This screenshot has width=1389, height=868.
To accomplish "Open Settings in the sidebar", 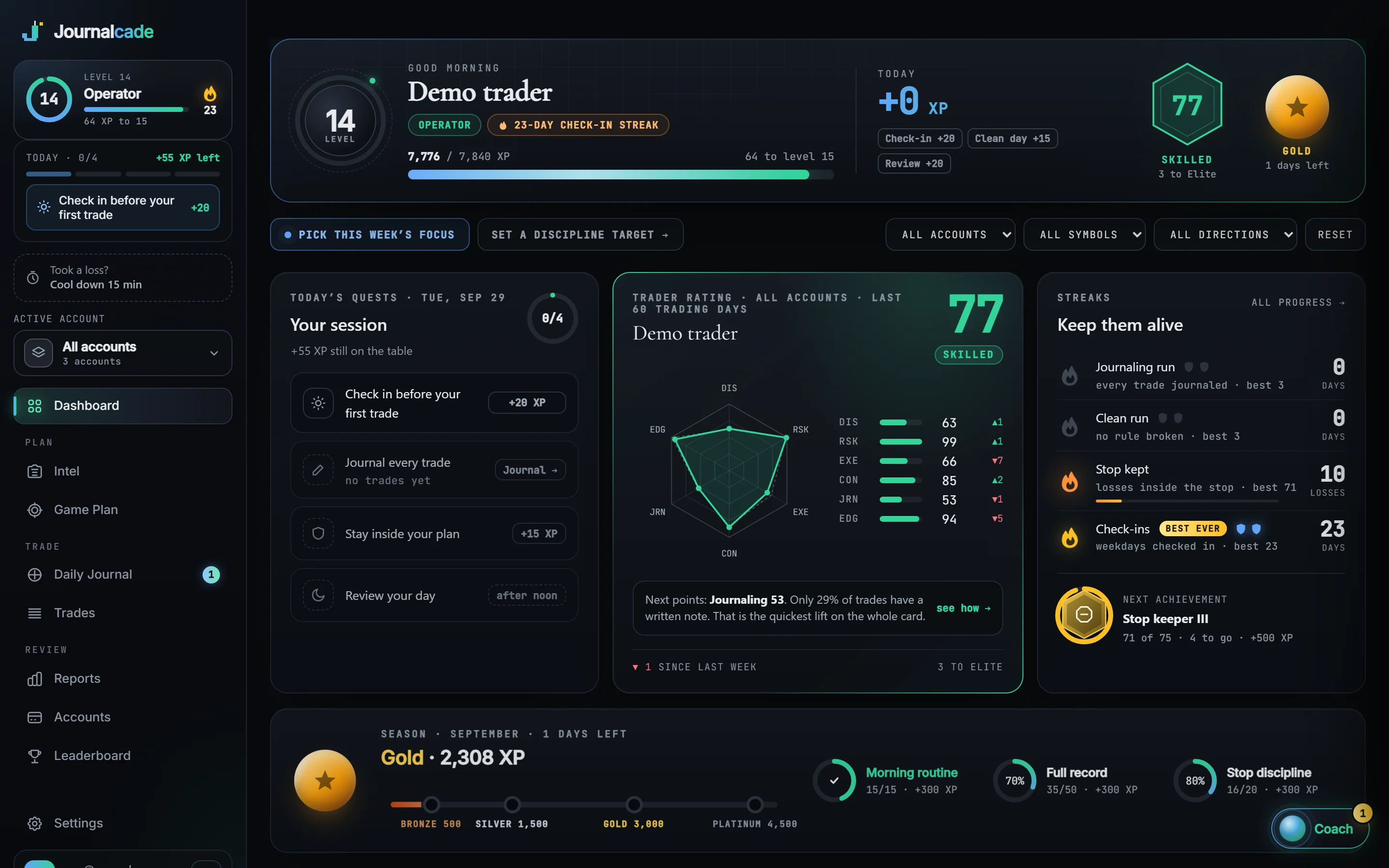I will (x=123, y=823).
